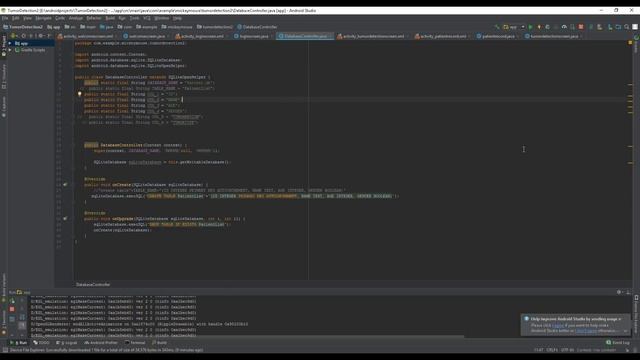Open the Navigate menu
This screenshot has height=360, width=640.
[43, 18]
